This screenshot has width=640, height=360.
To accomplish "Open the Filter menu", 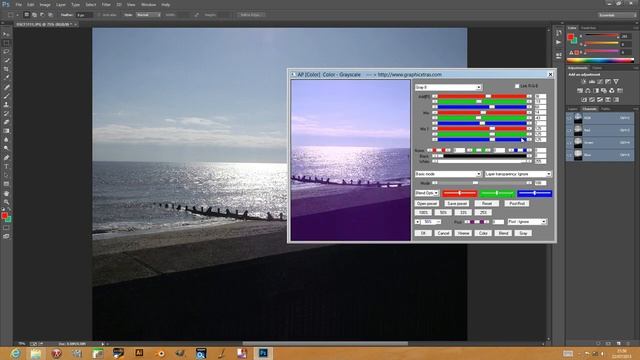I will coord(106,4).
